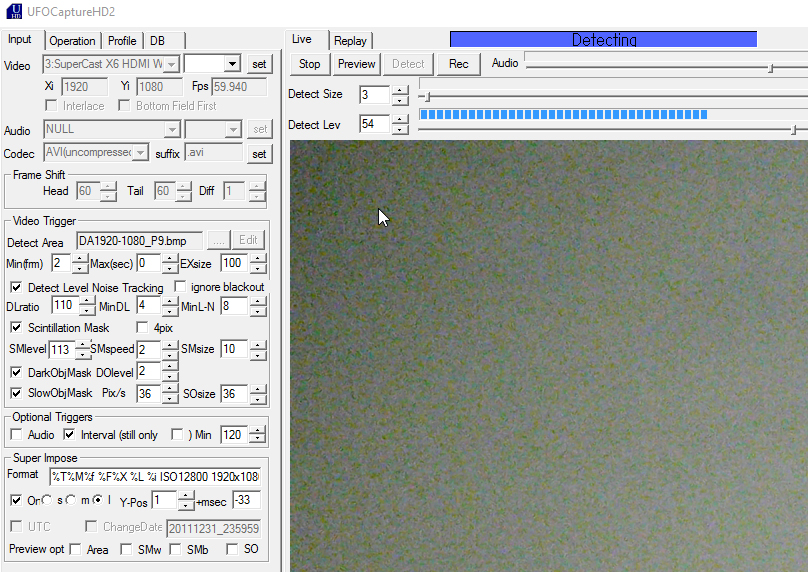This screenshot has width=808, height=572.
Task: Increase Y-Pos value with up arrow
Action: coord(186,495)
